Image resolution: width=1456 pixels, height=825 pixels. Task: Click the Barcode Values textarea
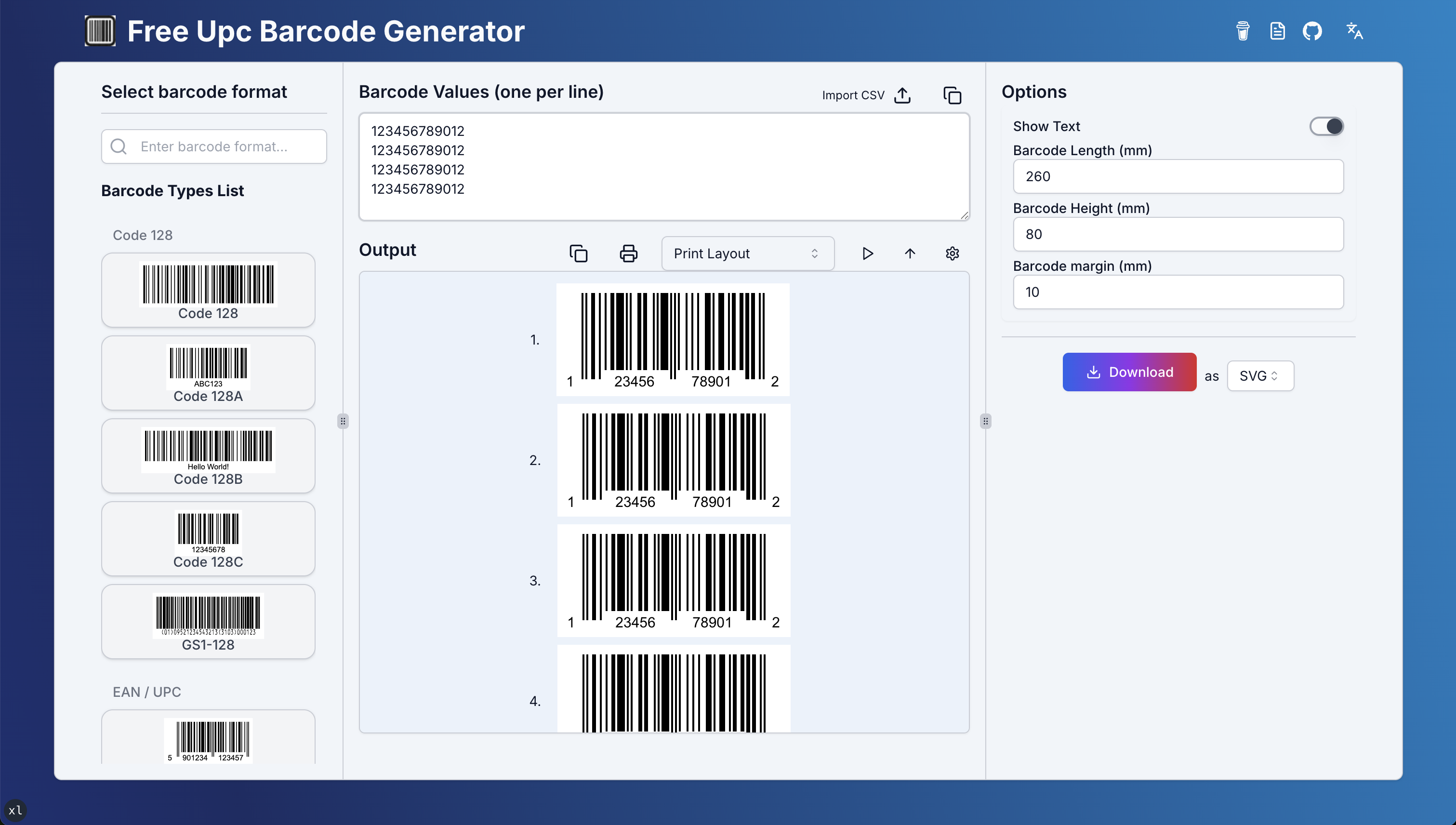tap(664, 167)
